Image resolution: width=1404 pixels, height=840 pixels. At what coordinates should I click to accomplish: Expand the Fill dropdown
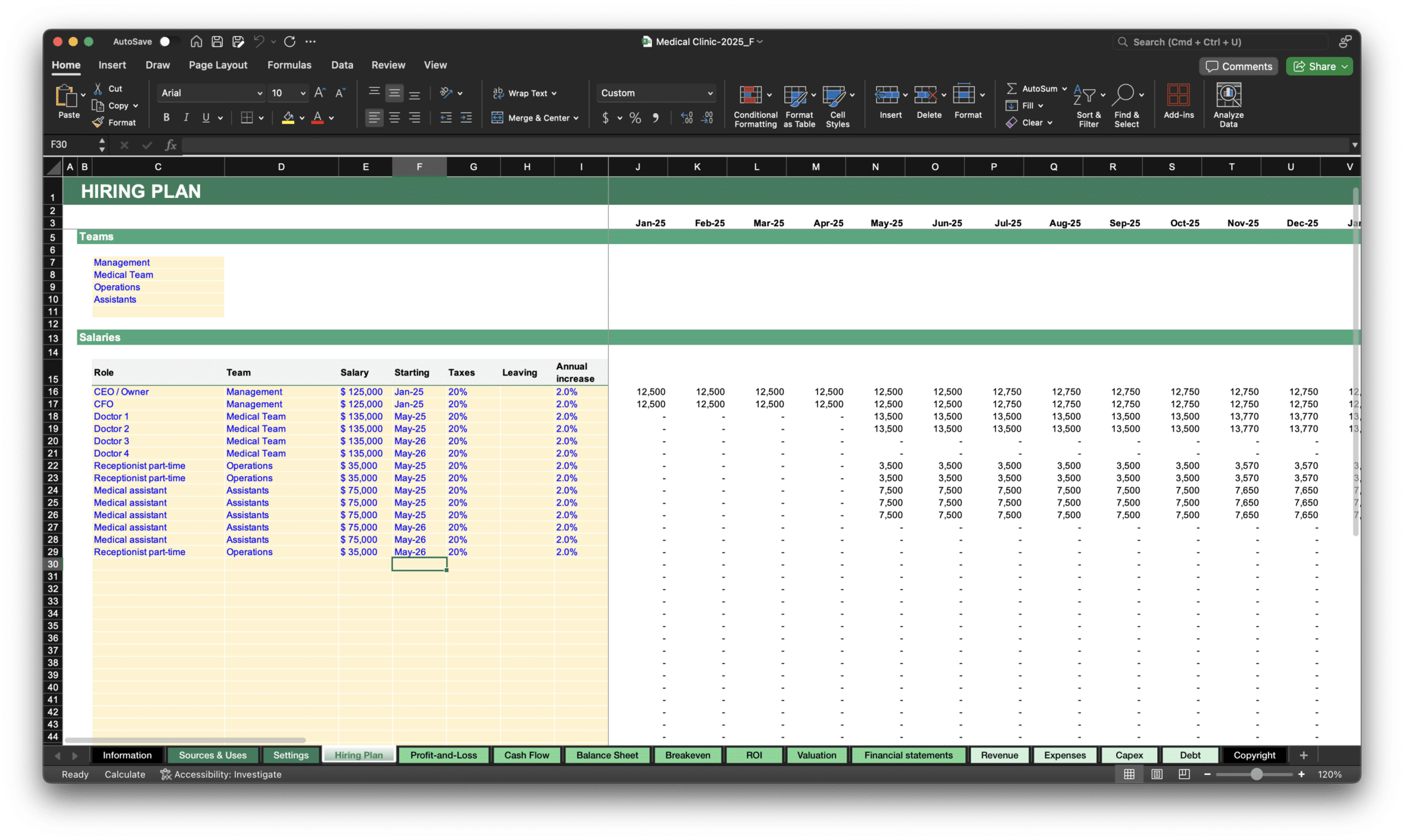tap(1041, 106)
